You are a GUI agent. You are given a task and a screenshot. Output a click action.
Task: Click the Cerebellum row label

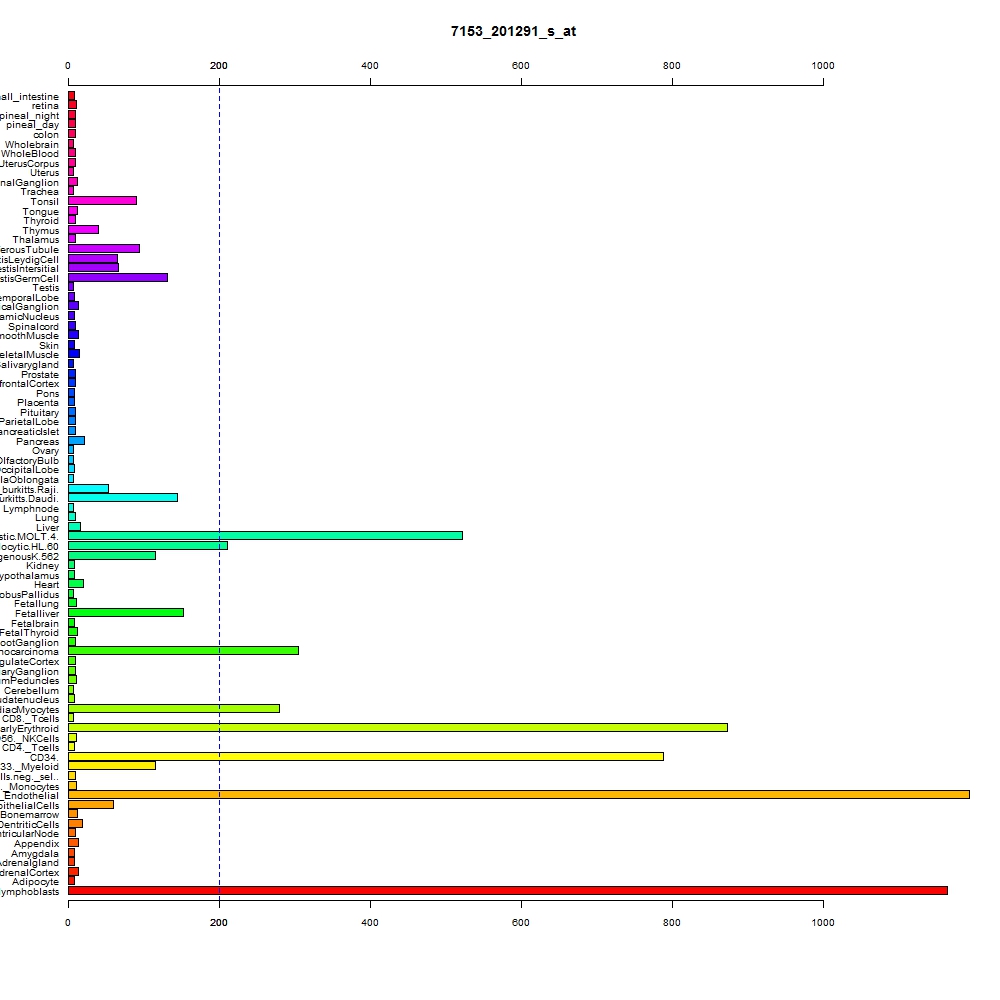pyautogui.click(x=31, y=691)
